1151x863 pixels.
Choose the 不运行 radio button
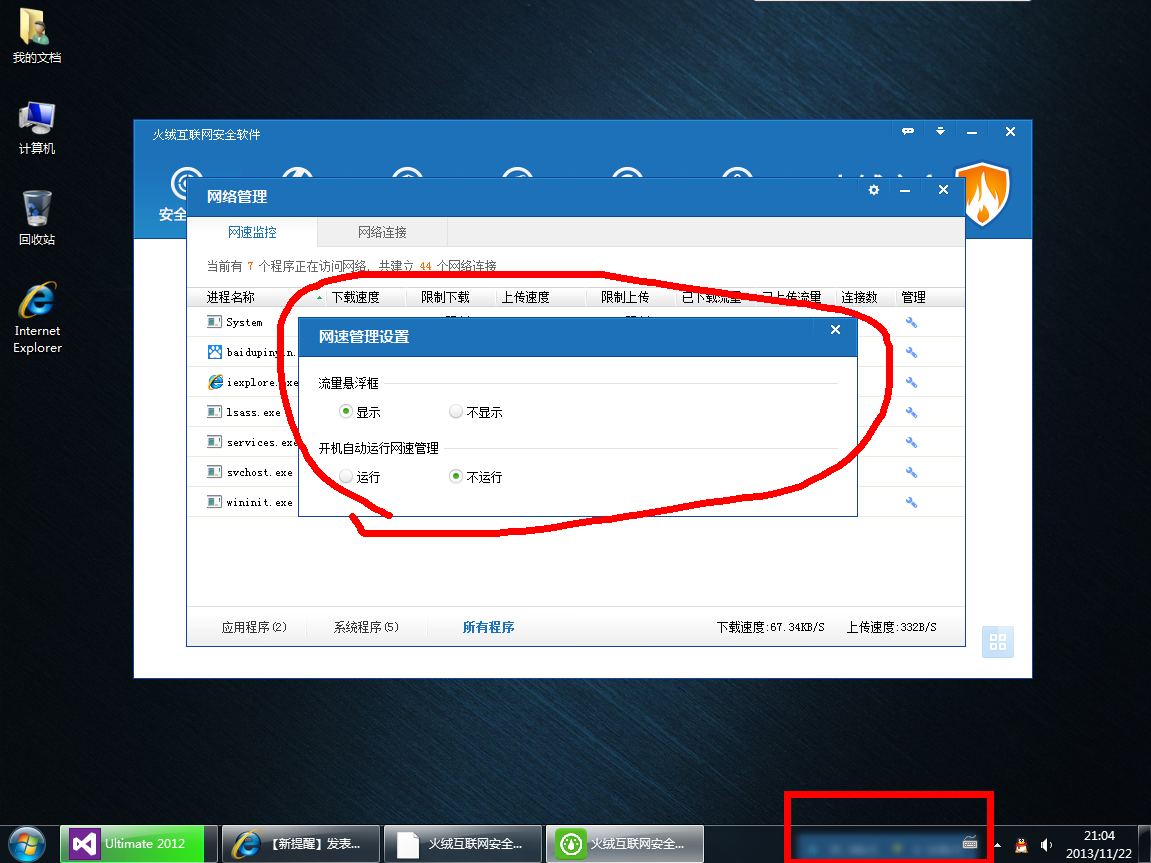click(456, 477)
